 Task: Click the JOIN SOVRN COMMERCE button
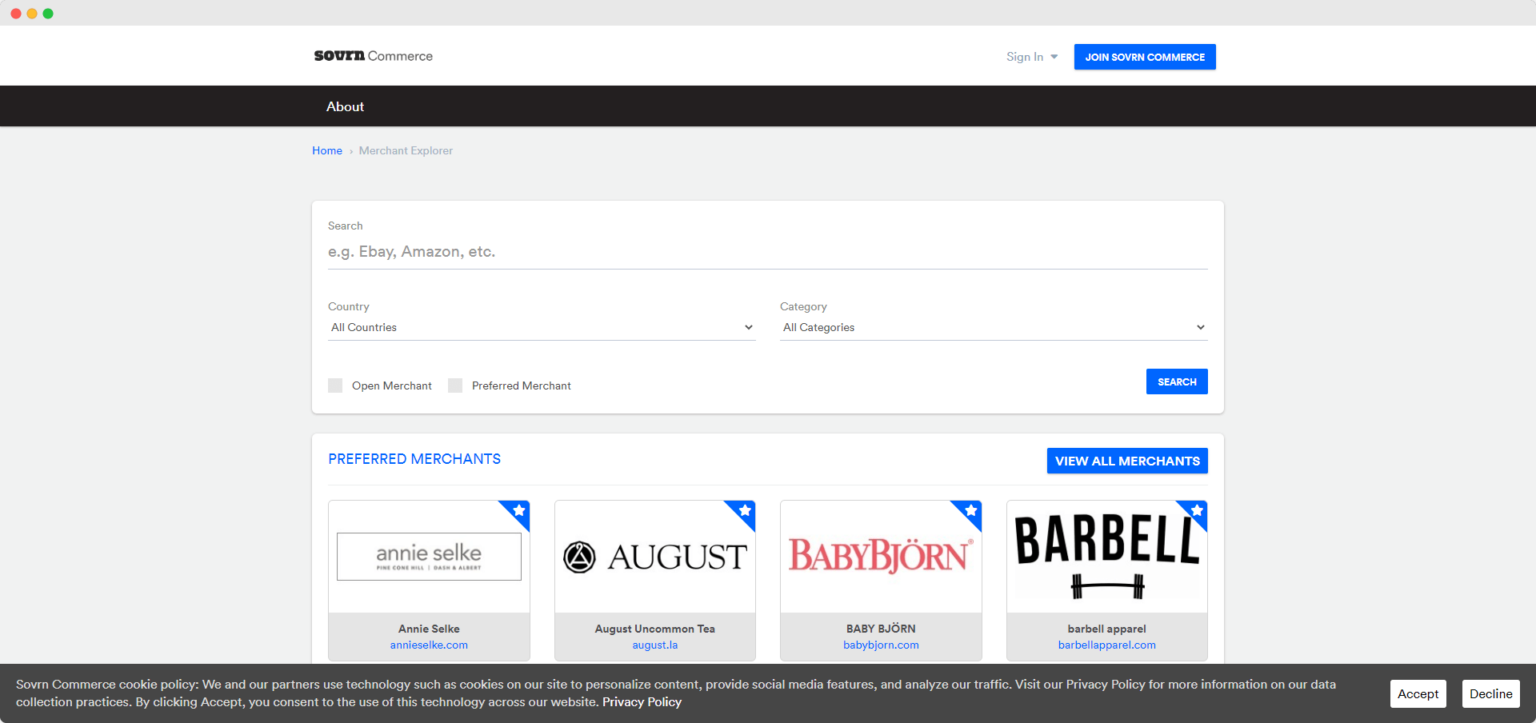point(1144,57)
